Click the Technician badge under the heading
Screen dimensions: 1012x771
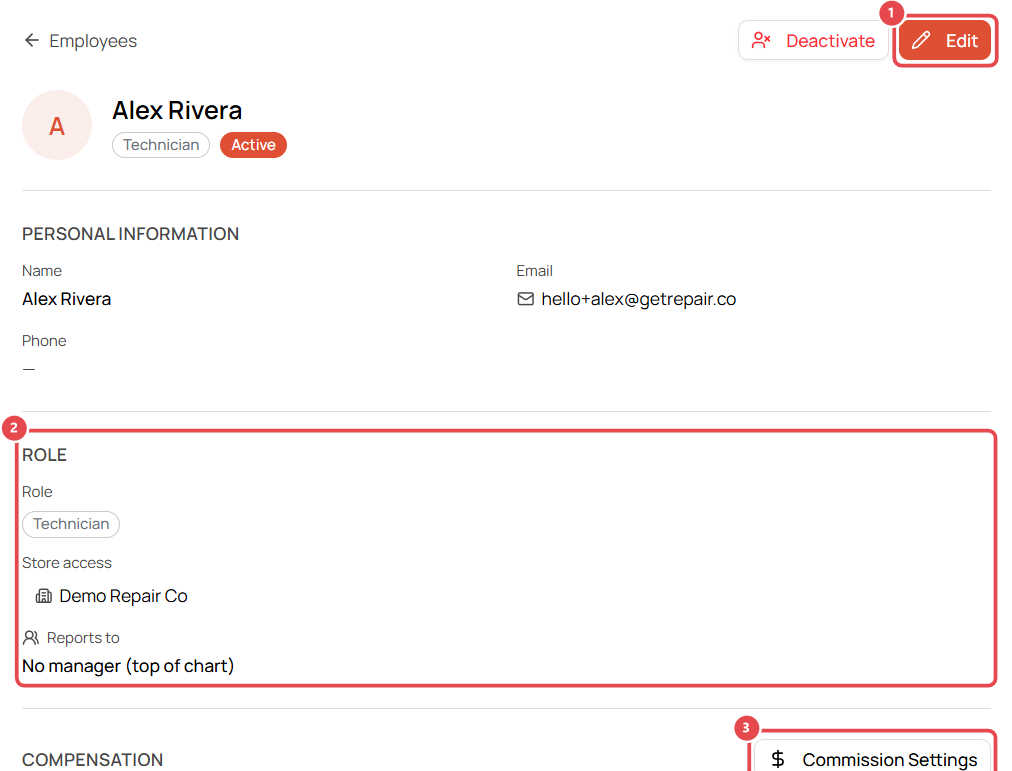[x=161, y=145]
